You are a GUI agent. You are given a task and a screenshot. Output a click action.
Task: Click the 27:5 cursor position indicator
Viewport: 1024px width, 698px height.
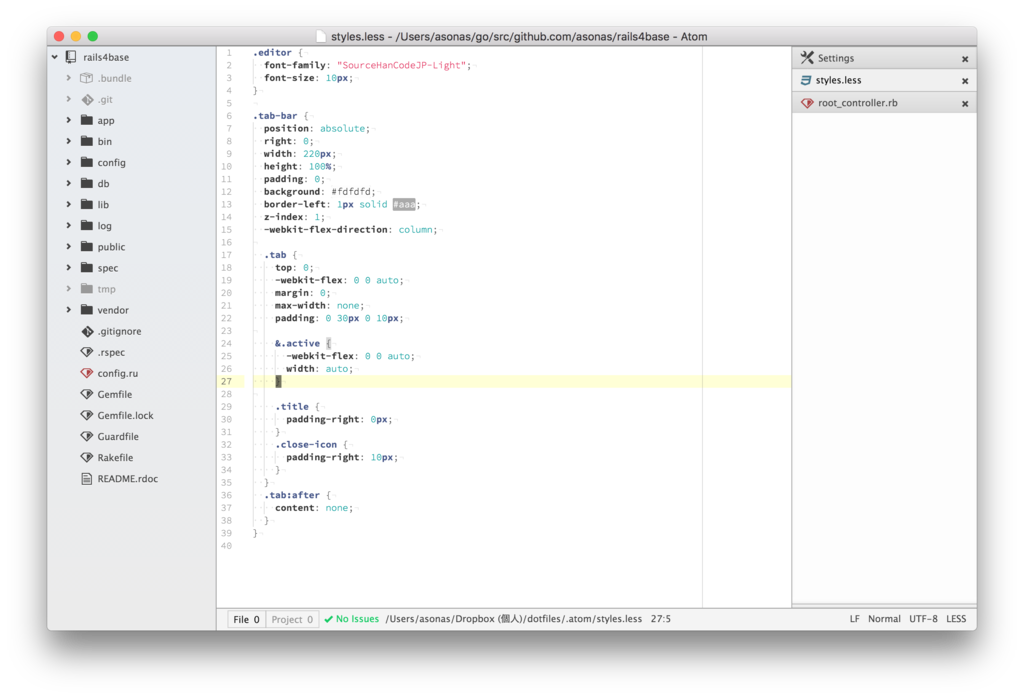660,619
